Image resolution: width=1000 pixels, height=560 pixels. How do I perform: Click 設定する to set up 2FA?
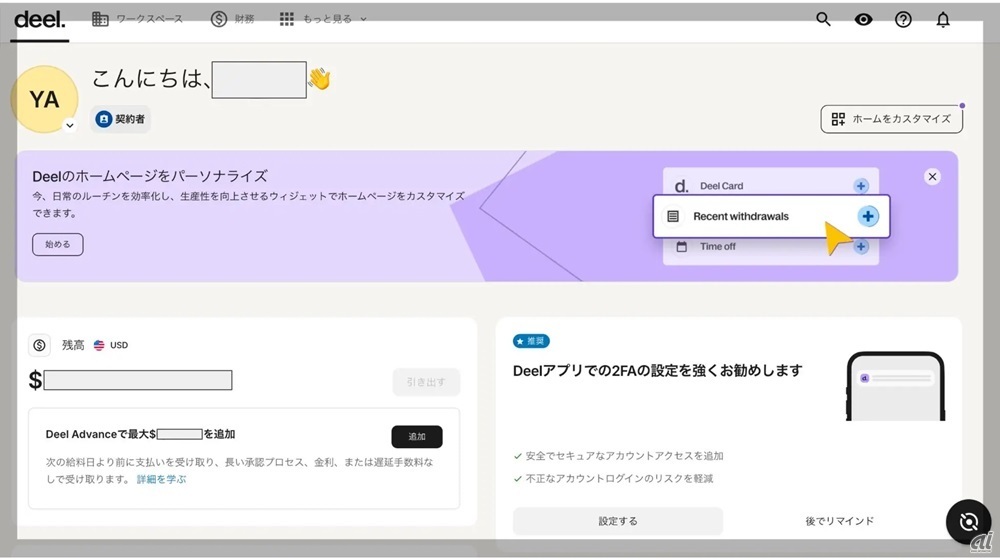click(x=617, y=521)
